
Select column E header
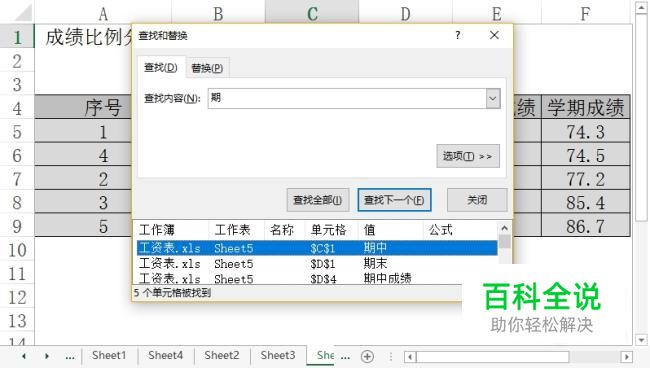point(497,14)
